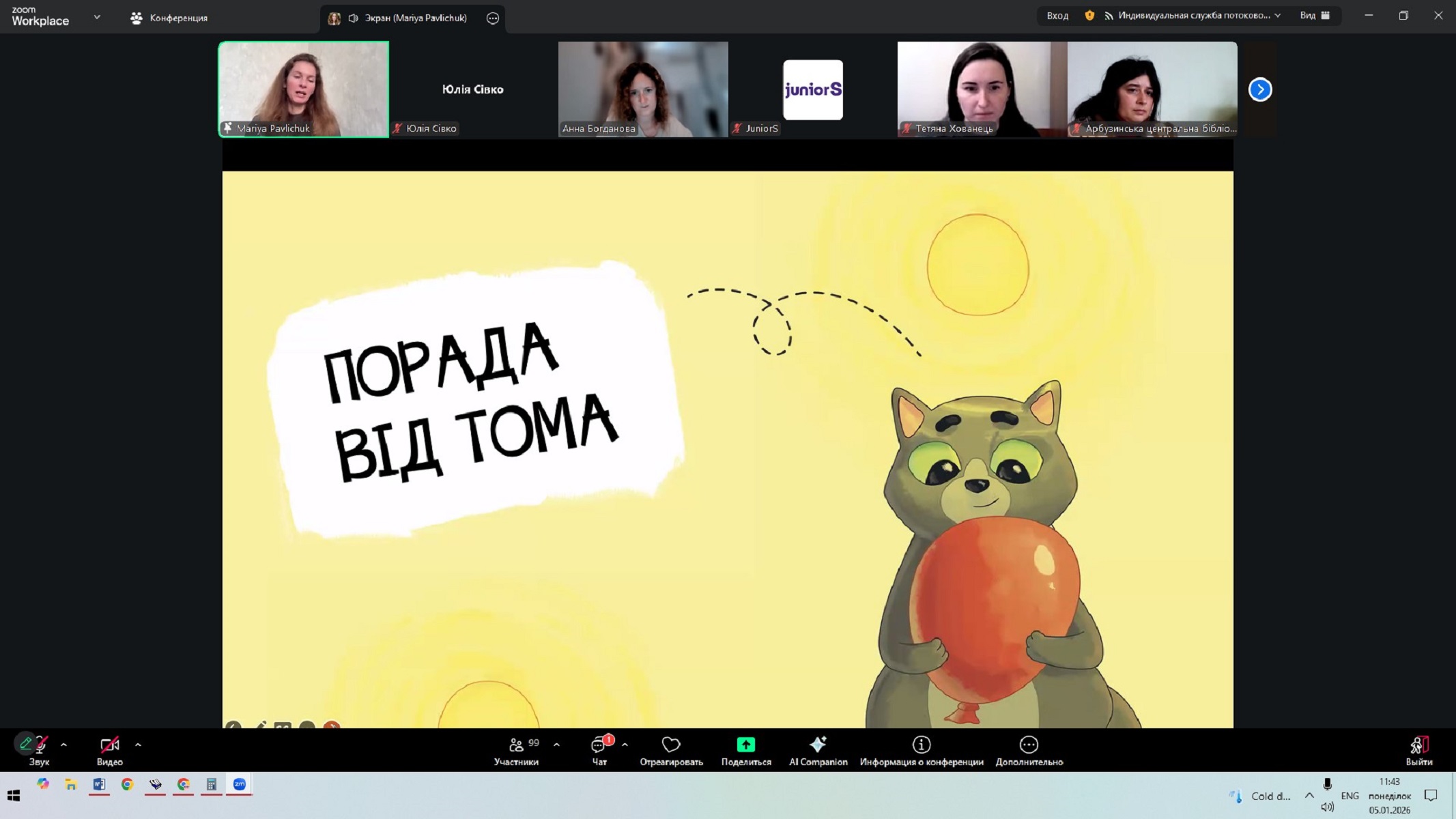Select the Экран (Mariya Pavlichuk) tab
This screenshot has height=819, width=1456.
pyautogui.click(x=408, y=18)
